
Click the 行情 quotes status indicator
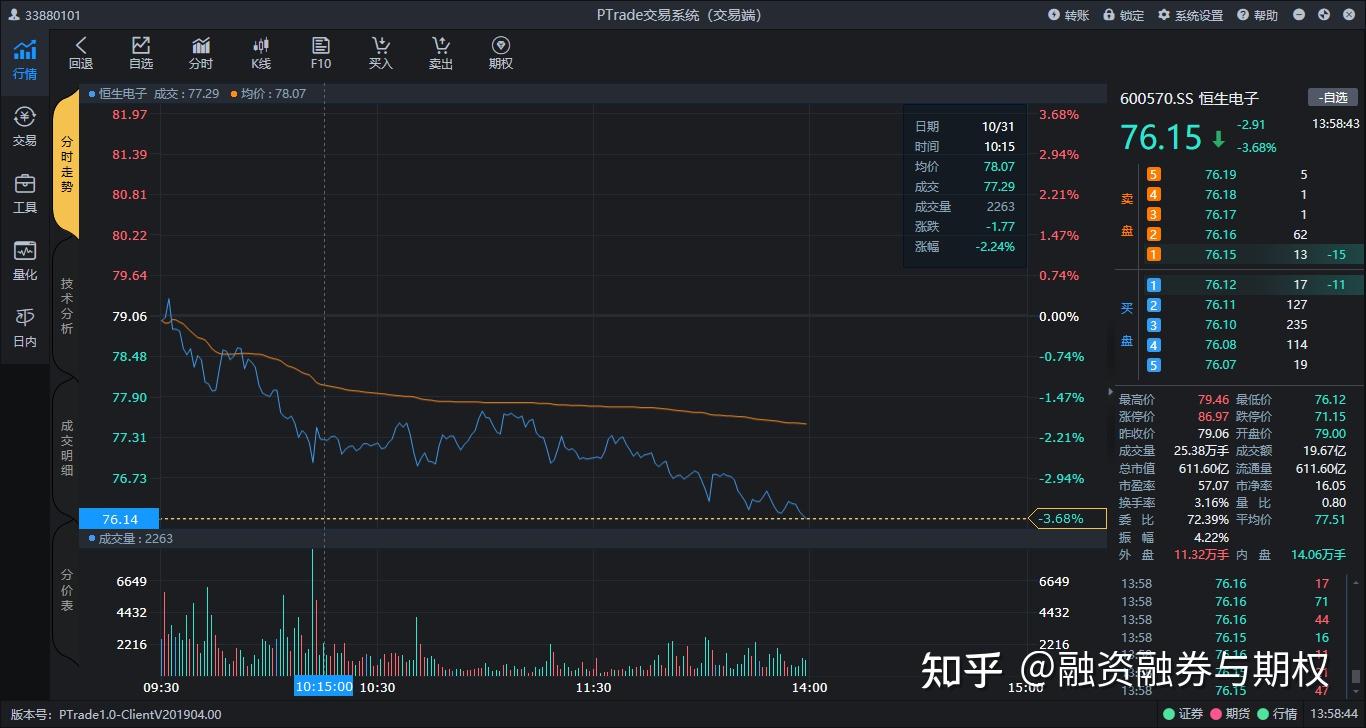coord(1277,714)
